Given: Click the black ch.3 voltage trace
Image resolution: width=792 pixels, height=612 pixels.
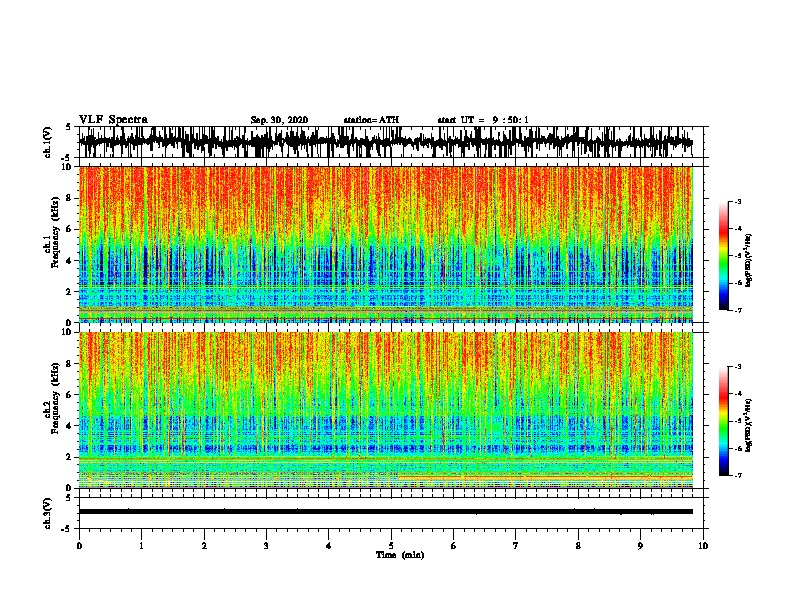Looking at the screenshot, I should click(x=386, y=512).
